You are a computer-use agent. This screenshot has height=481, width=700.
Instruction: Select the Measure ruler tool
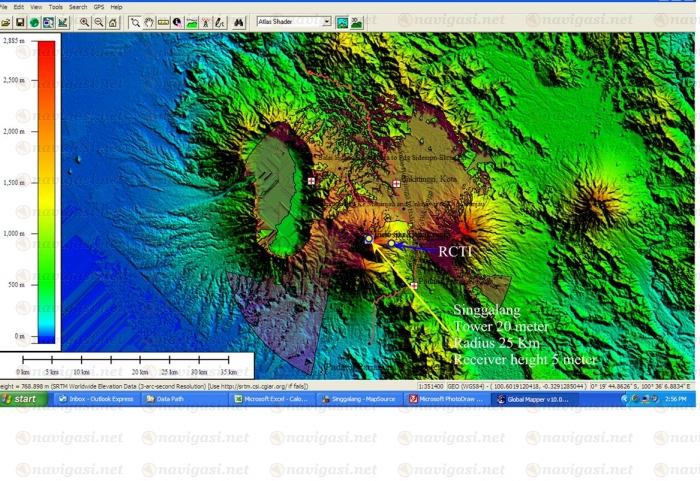point(163,21)
